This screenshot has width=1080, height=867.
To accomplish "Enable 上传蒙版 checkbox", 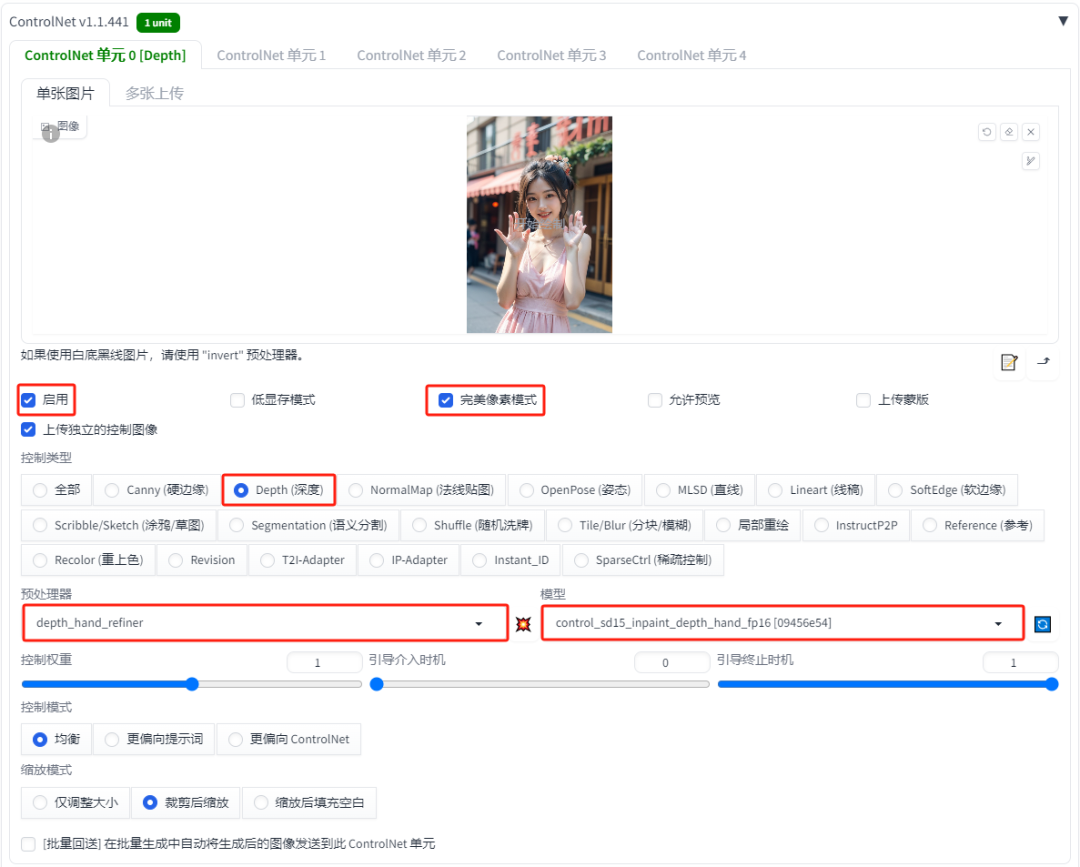I will tap(864, 400).
